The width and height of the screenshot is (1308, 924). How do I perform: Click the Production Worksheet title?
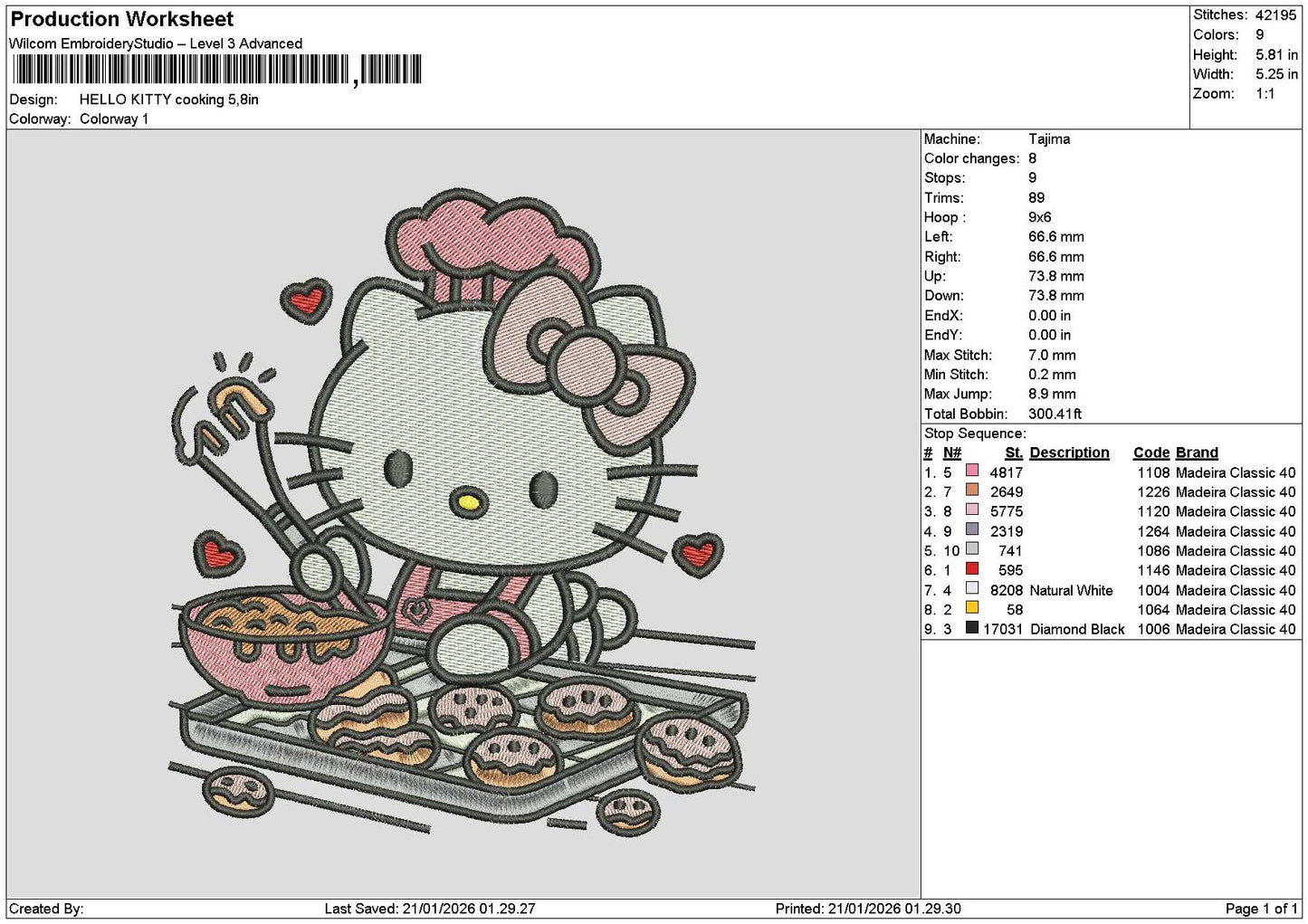pos(121,19)
